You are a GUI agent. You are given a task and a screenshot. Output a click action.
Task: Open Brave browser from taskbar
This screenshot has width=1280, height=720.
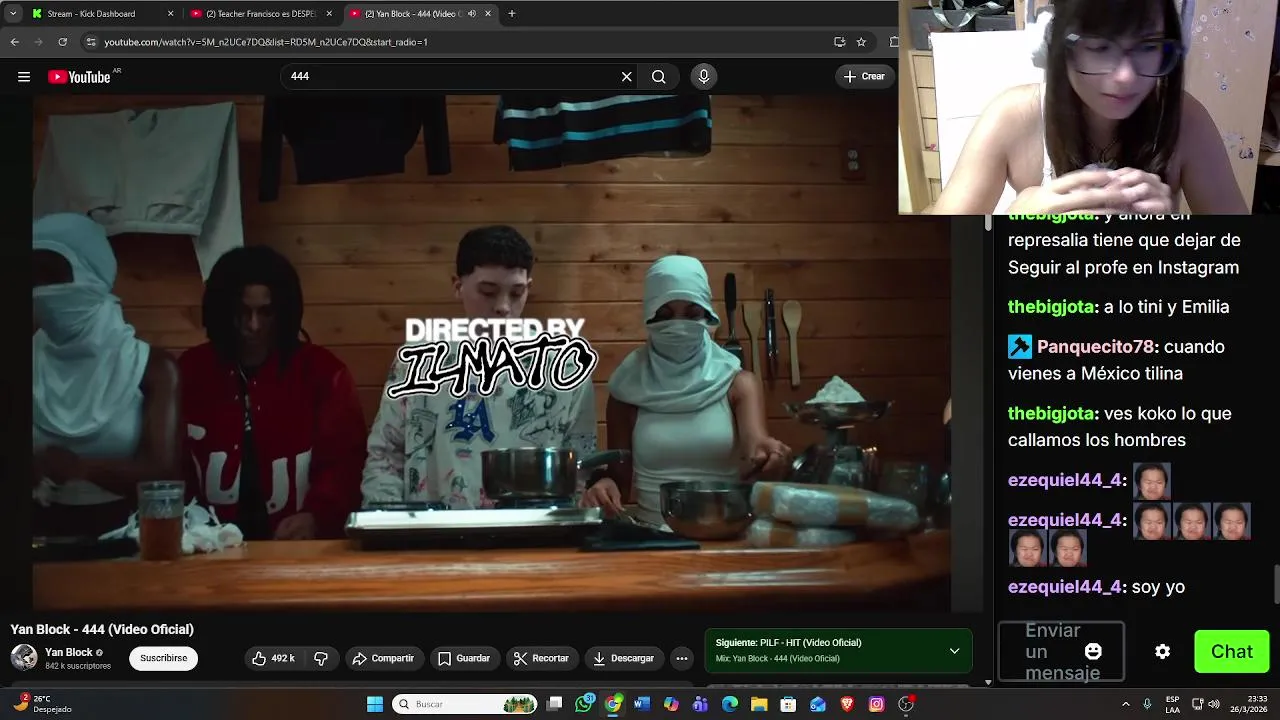pos(847,704)
